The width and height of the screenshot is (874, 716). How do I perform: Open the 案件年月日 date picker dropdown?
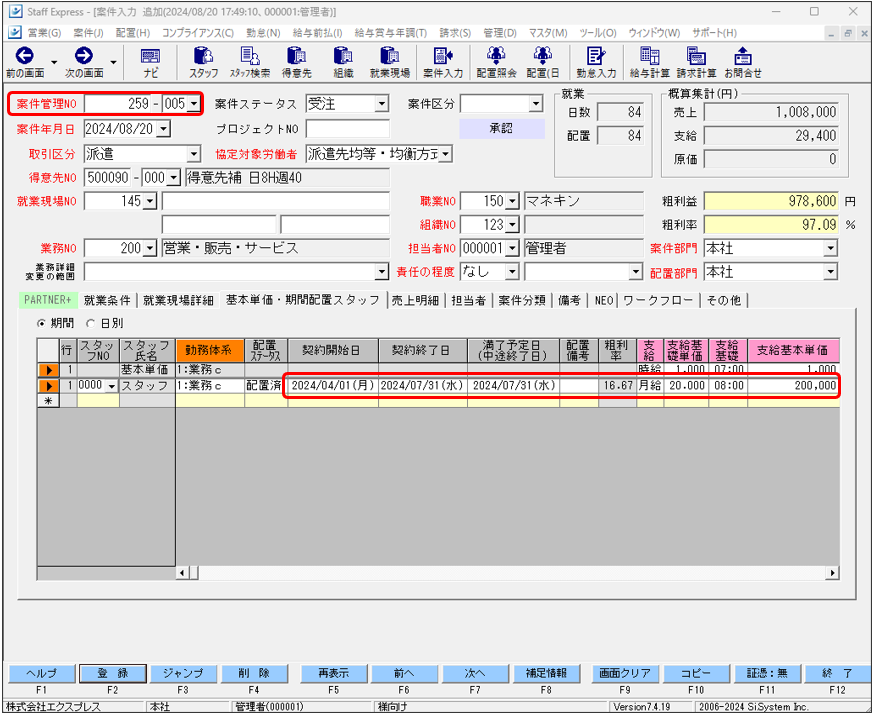tap(163, 129)
